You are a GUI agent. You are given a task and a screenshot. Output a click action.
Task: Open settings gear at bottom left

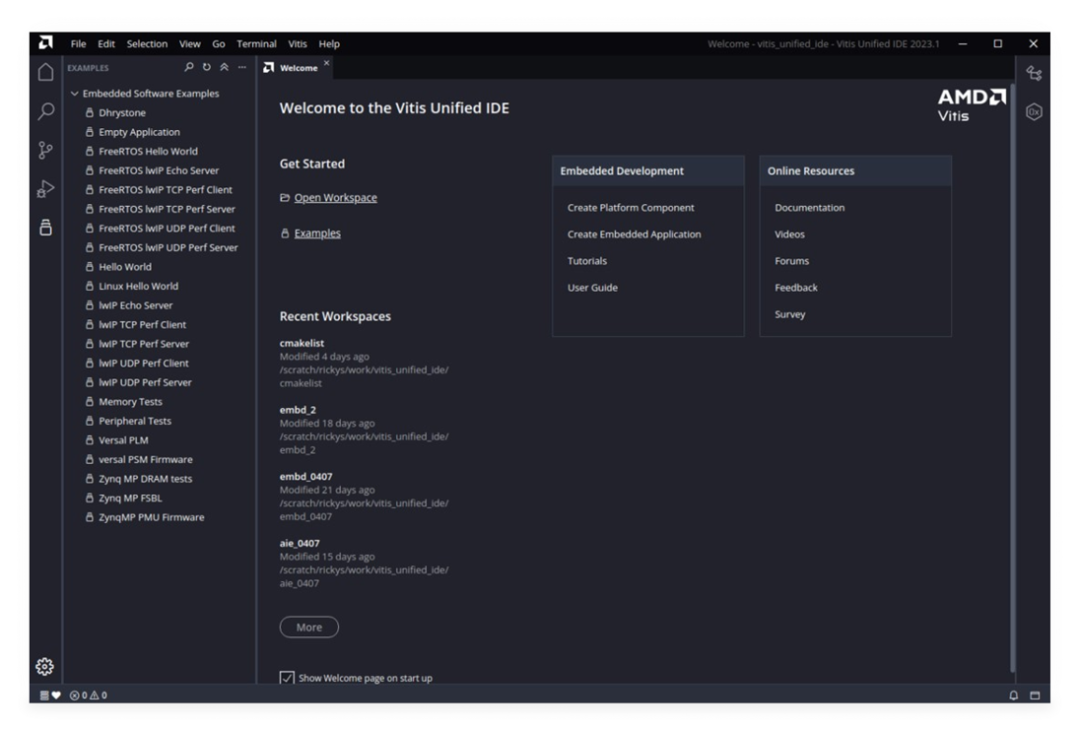45,666
